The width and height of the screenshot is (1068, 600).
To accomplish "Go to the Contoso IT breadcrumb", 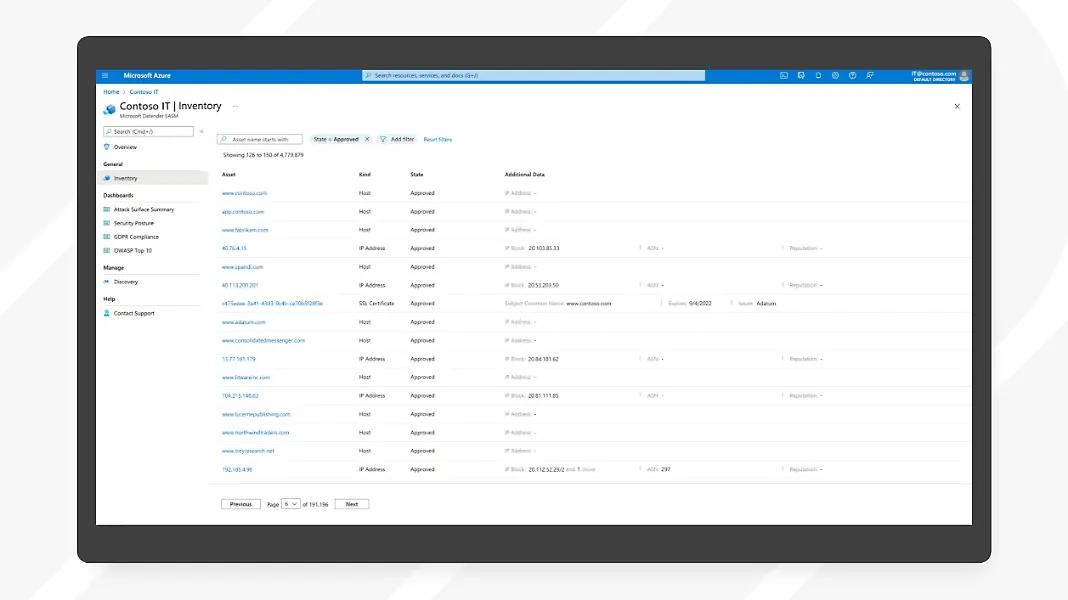I will (x=144, y=92).
